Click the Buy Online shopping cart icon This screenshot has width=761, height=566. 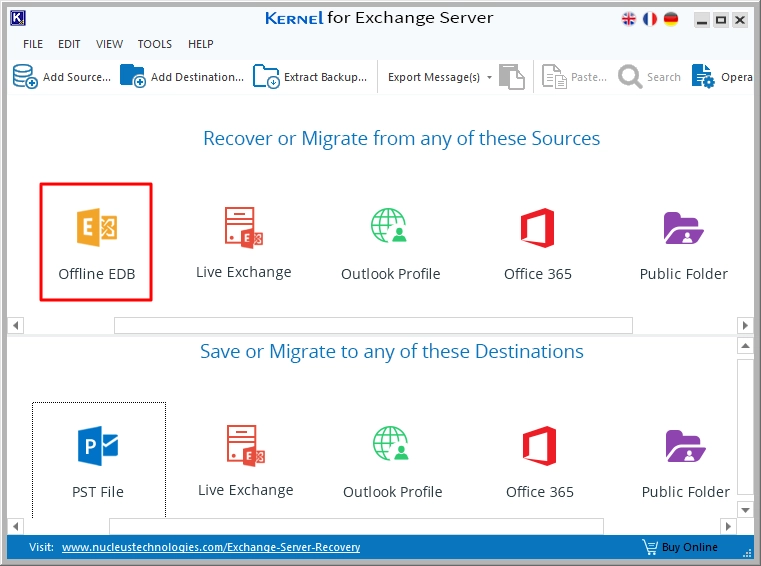click(x=650, y=547)
